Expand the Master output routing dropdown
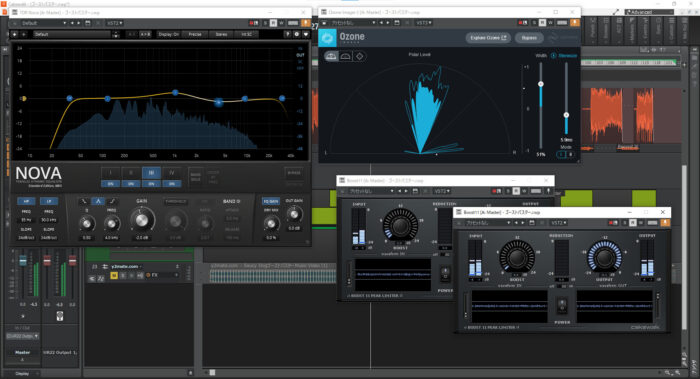The width and height of the screenshot is (700, 379). (x=22, y=336)
